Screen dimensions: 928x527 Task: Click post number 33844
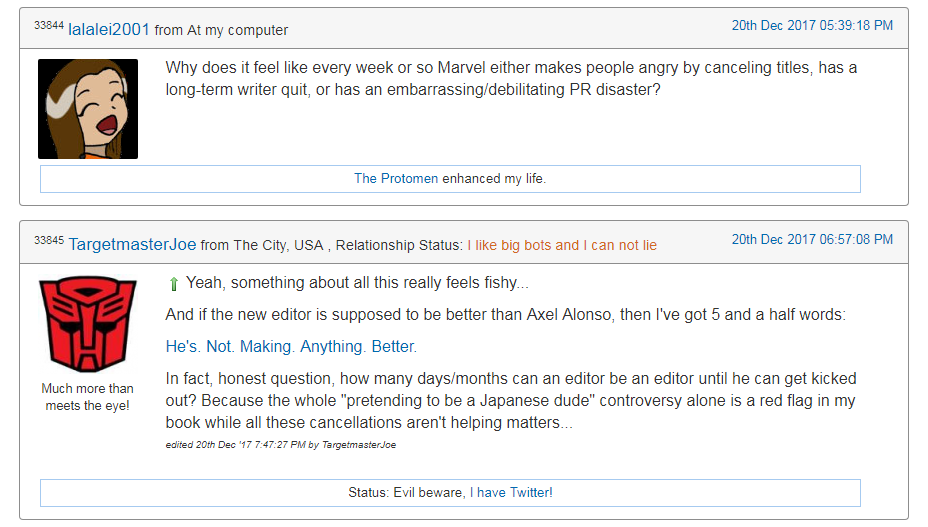[49, 25]
